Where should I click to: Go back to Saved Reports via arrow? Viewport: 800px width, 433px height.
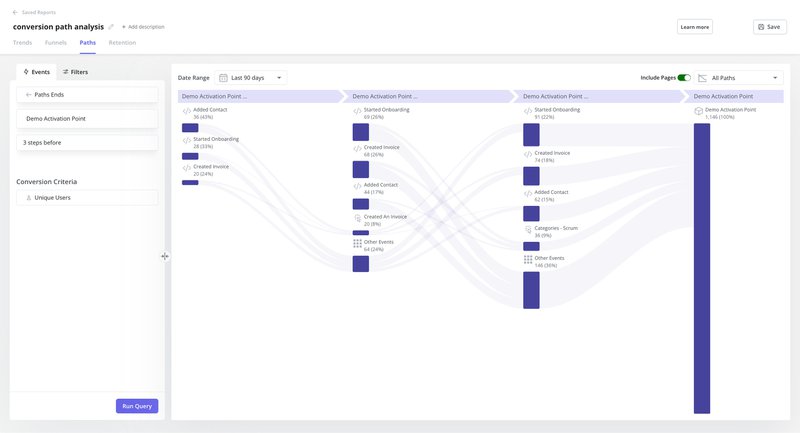(14, 13)
